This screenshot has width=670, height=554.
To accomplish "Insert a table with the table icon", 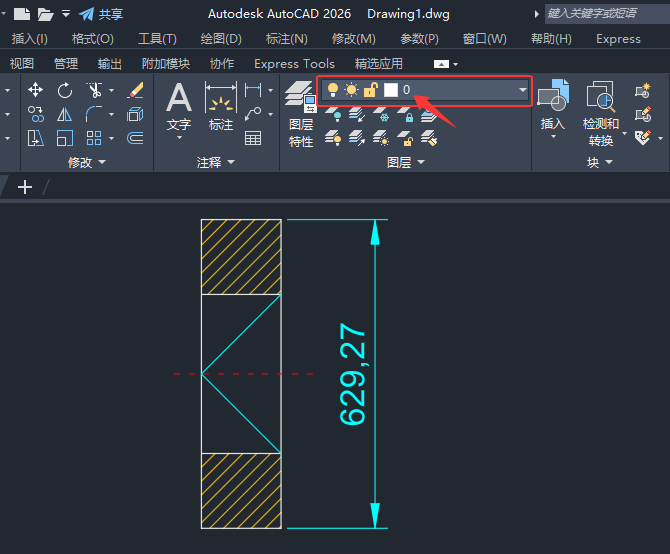I will (253, 138).
